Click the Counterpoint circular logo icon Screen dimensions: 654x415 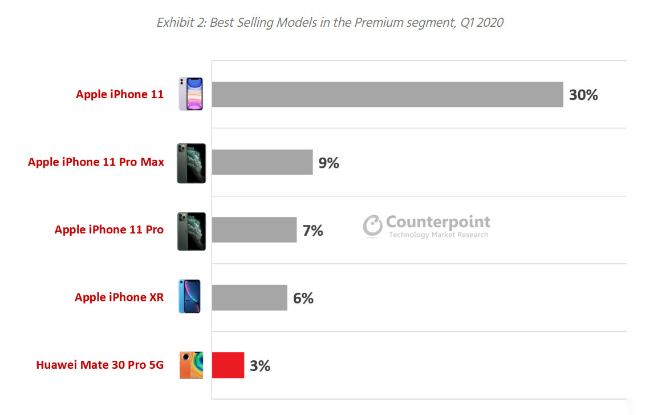[x=373, y=226]
